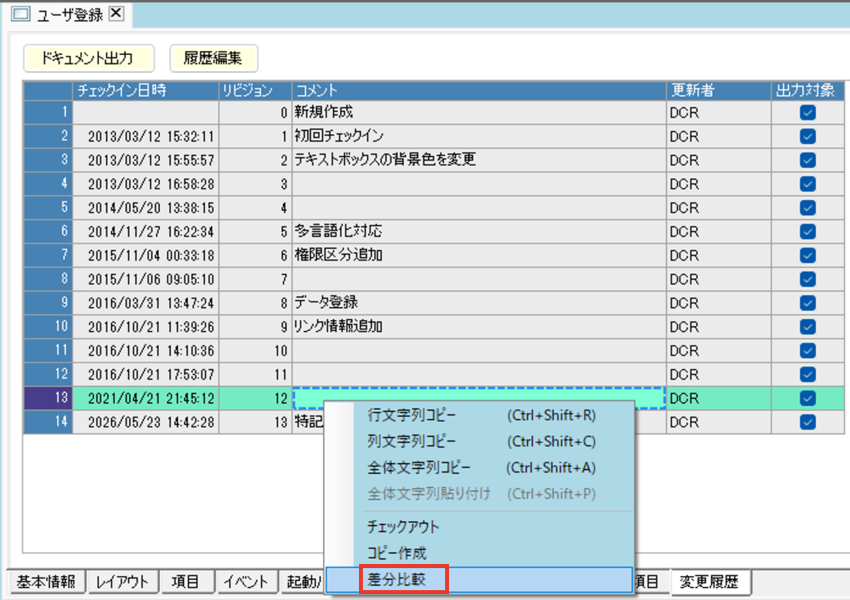Toggle 出力対象 checkbox for データ登録 row
The image size is (850, 600).
(x=807, y=303)
